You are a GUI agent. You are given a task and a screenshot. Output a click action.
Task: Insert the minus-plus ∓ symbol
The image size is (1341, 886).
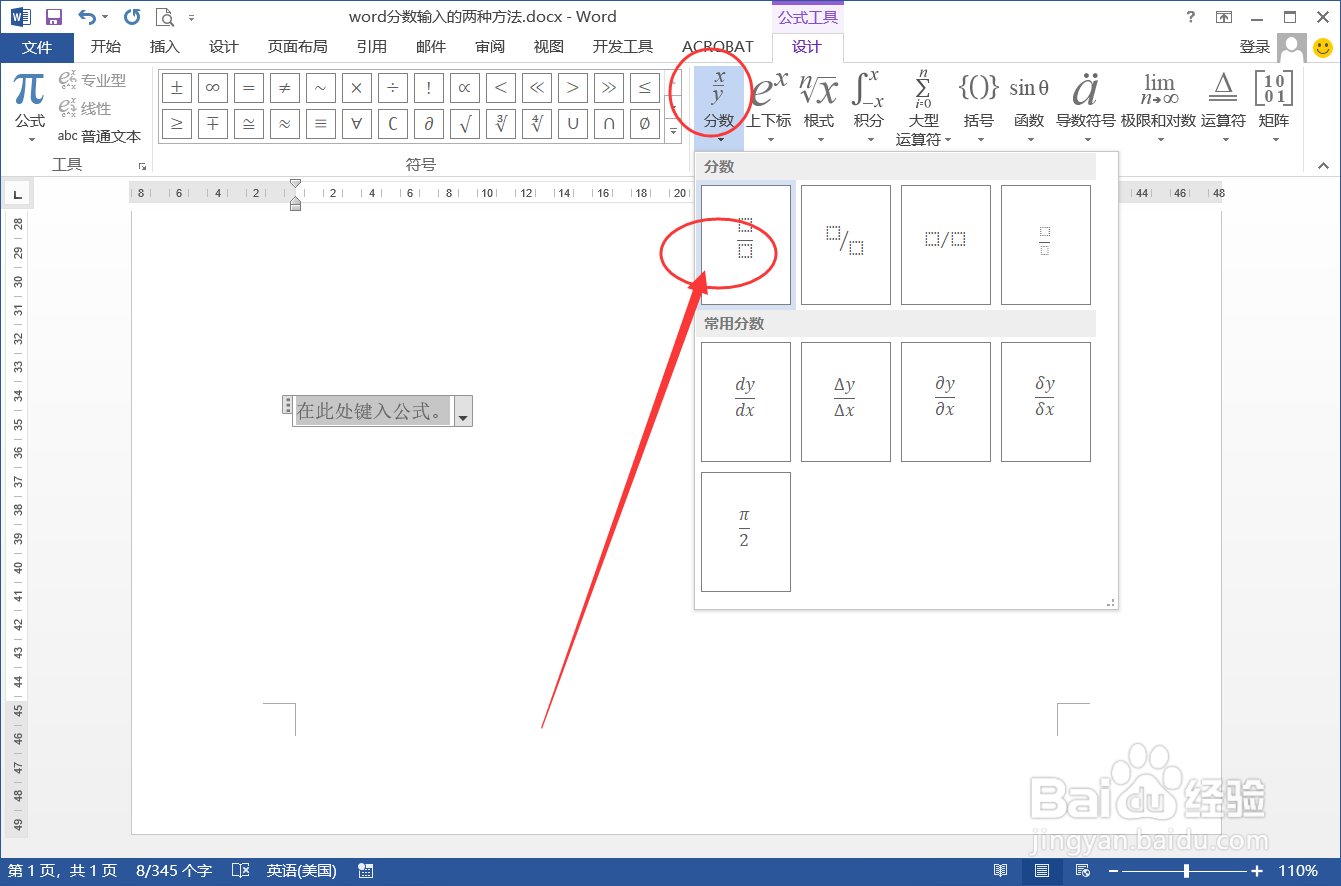pyautogui.click(x=213, y=124)
